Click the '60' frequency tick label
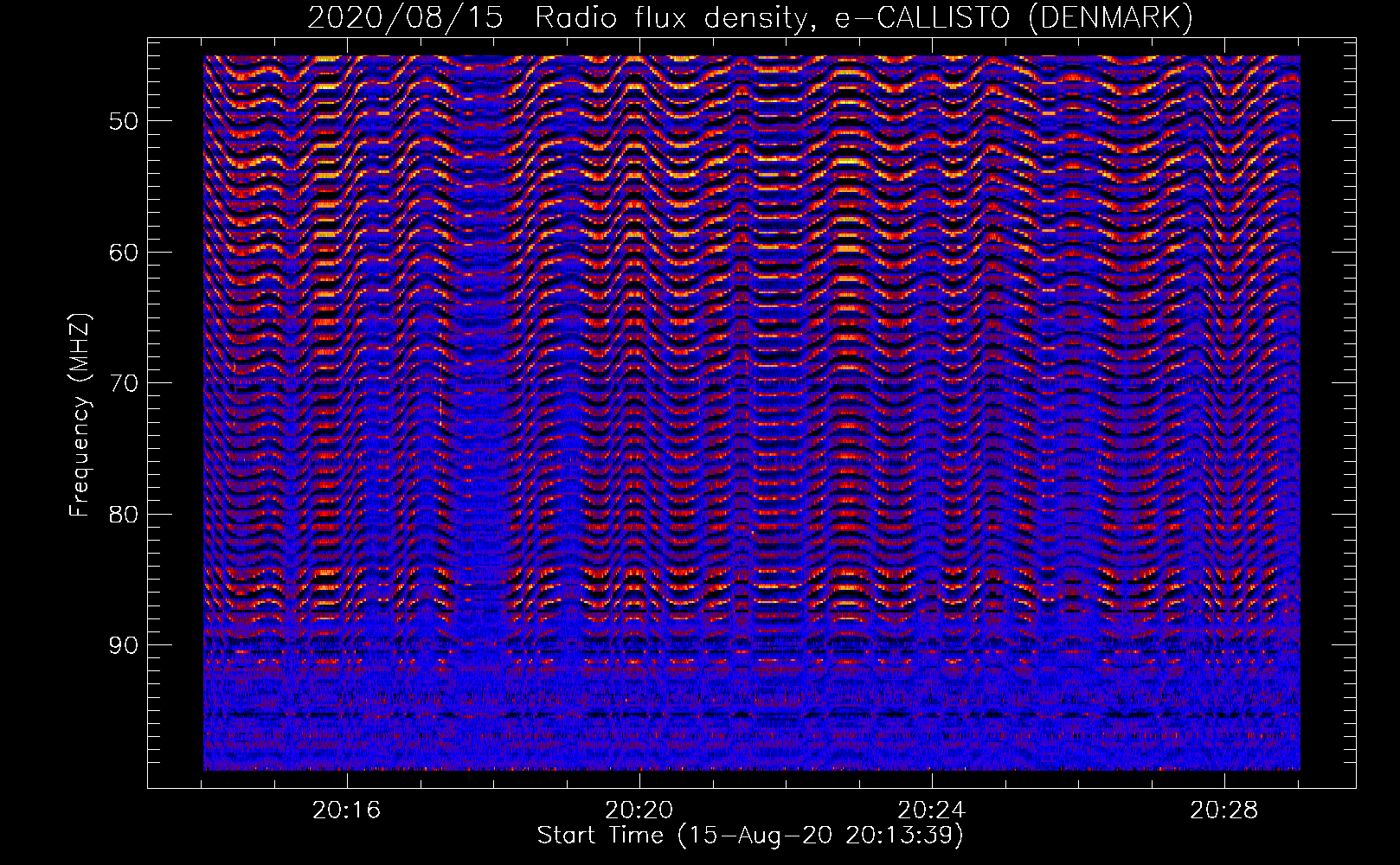 (x=123, y=252)
